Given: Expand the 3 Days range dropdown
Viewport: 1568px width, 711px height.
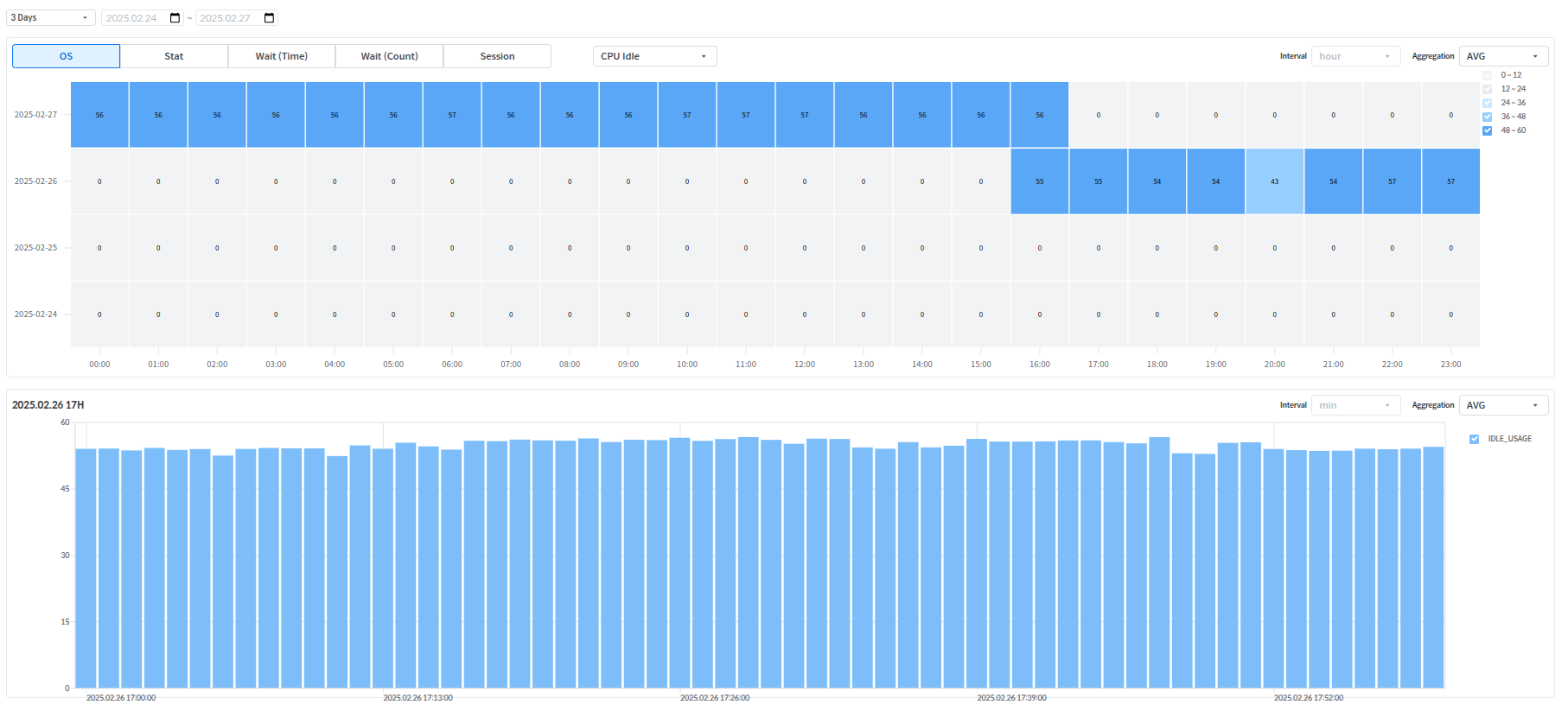Looking at the screenshot, I should (50, 18).
